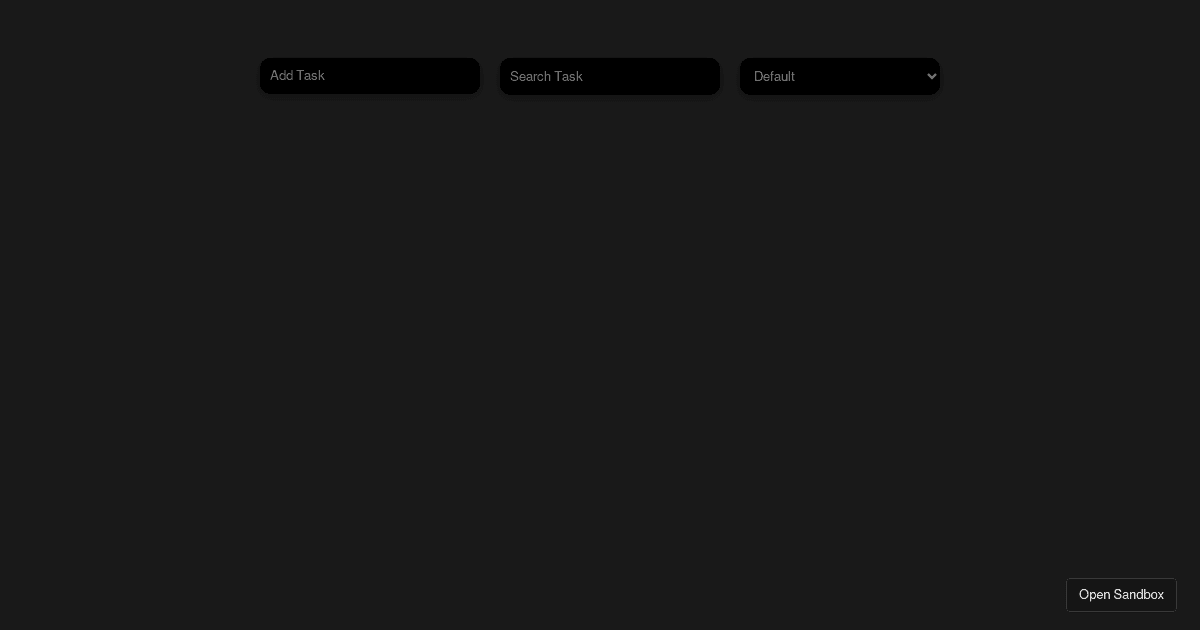This screenshot has width=1200, height=630.
Task: Click the Add Task input field
Action: (x=369, y=76)
